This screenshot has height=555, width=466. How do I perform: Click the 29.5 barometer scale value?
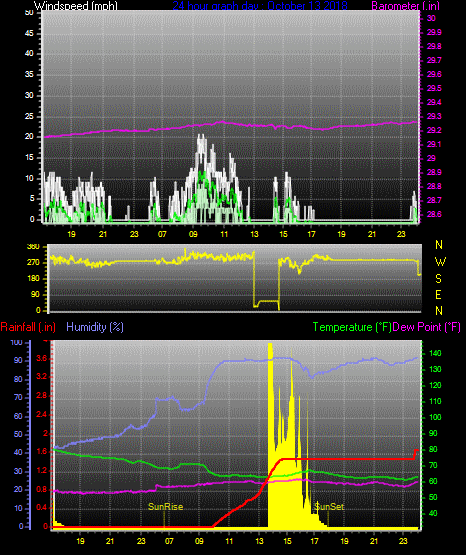pyautogui.click(x=434, y=88)
